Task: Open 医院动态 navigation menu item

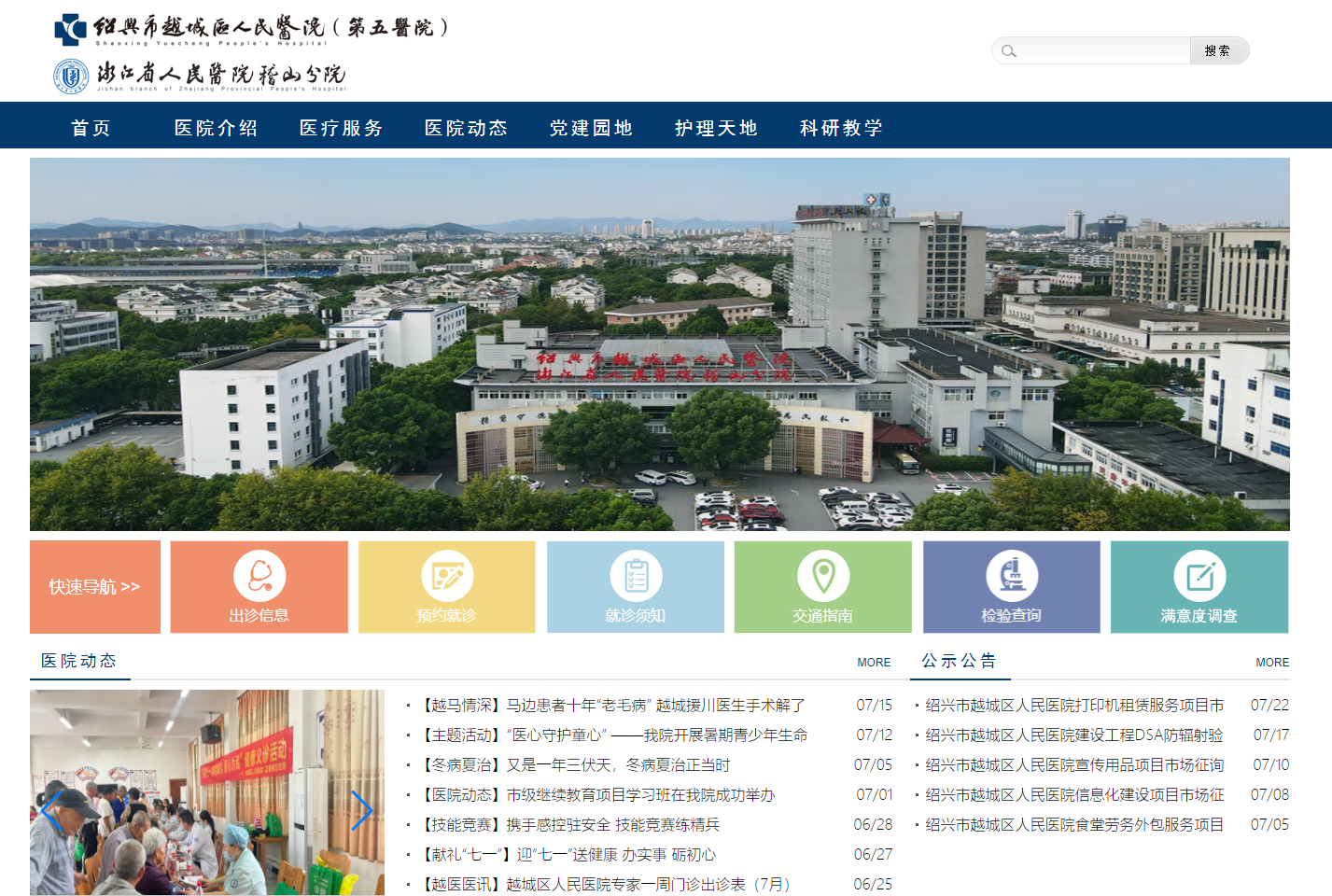Action: [467, 128]
